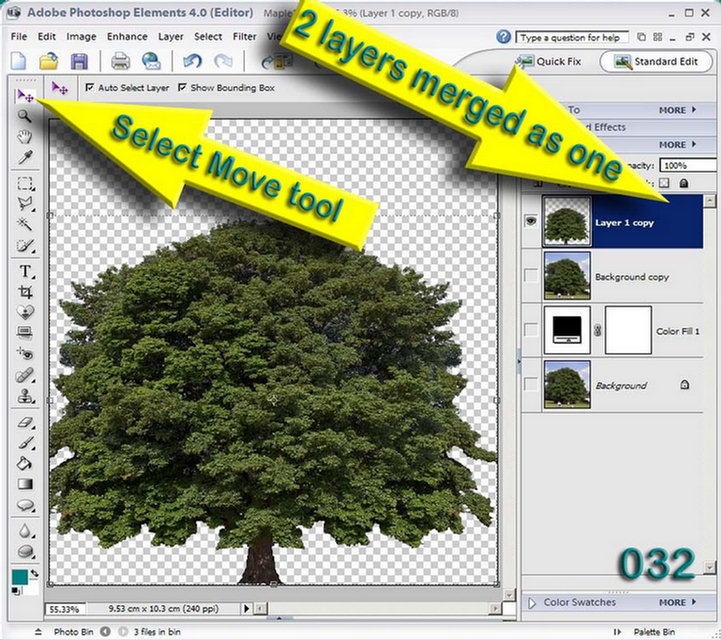Create a new blank file
The width and height of the screenshot is (721, 640).
pyautogui.click(x=18, y=62)
